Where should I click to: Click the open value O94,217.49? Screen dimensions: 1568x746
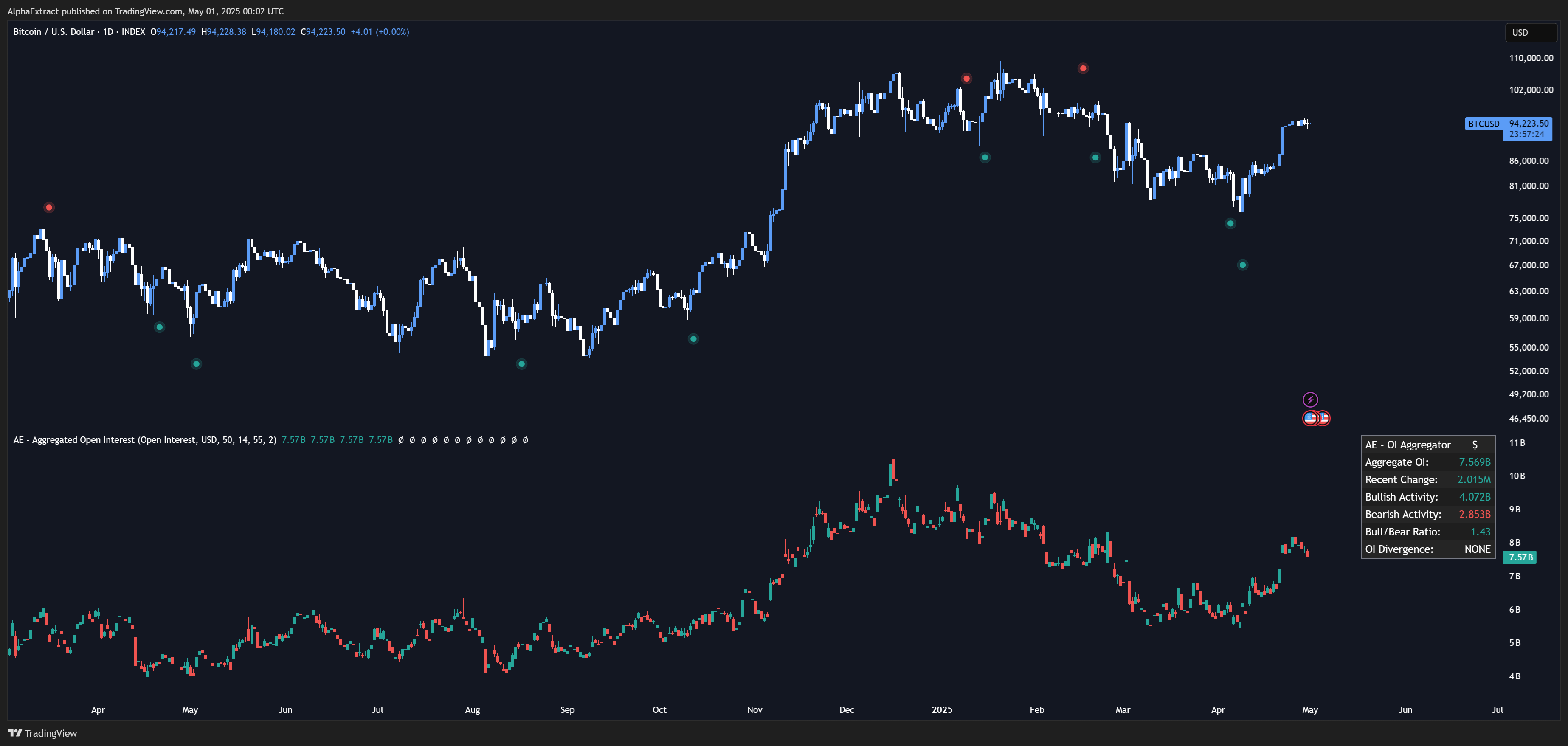point(173,32)
